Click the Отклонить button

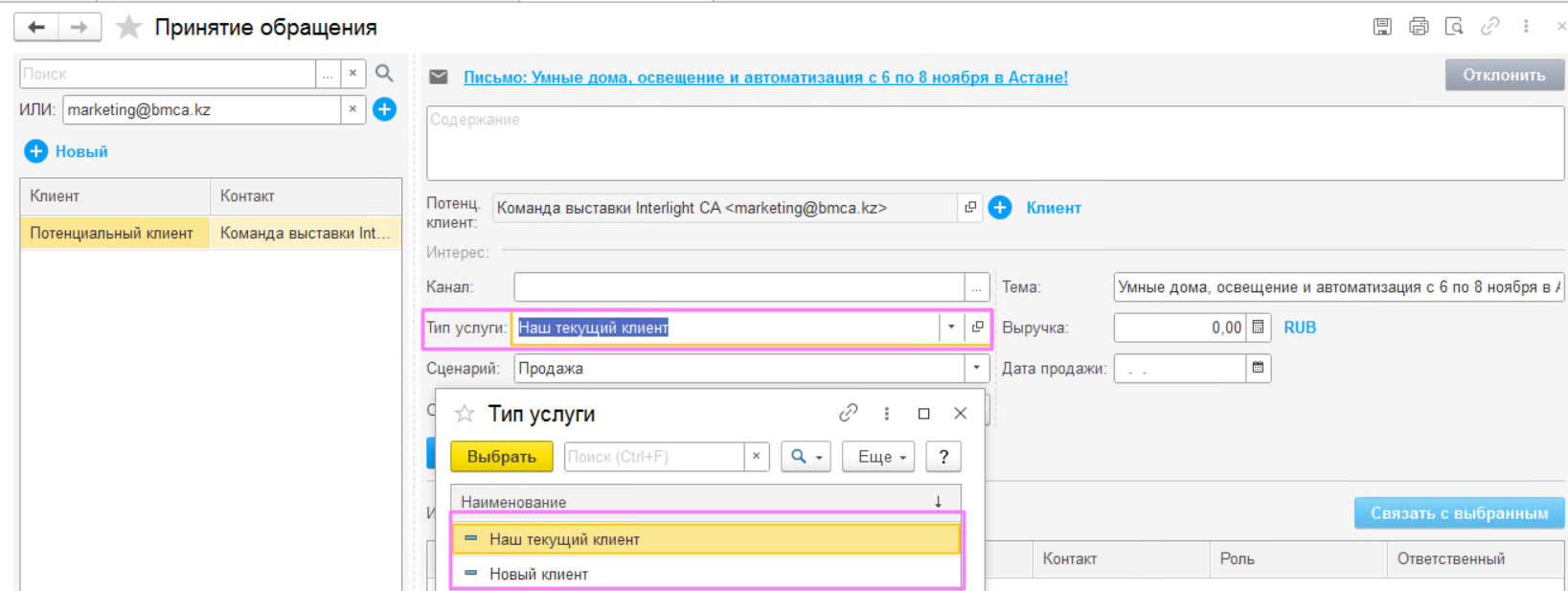[1504, 75]
